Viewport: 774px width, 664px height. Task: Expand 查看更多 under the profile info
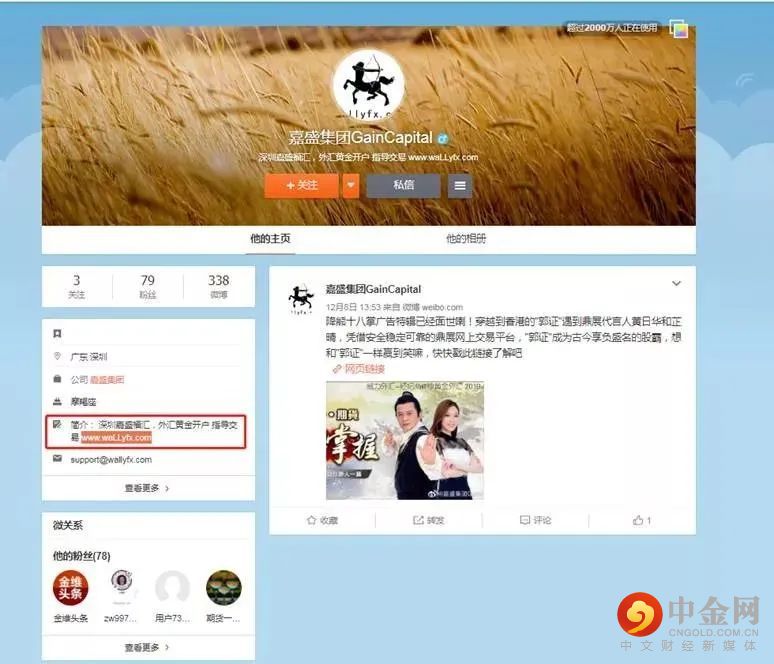click(147, 488)
